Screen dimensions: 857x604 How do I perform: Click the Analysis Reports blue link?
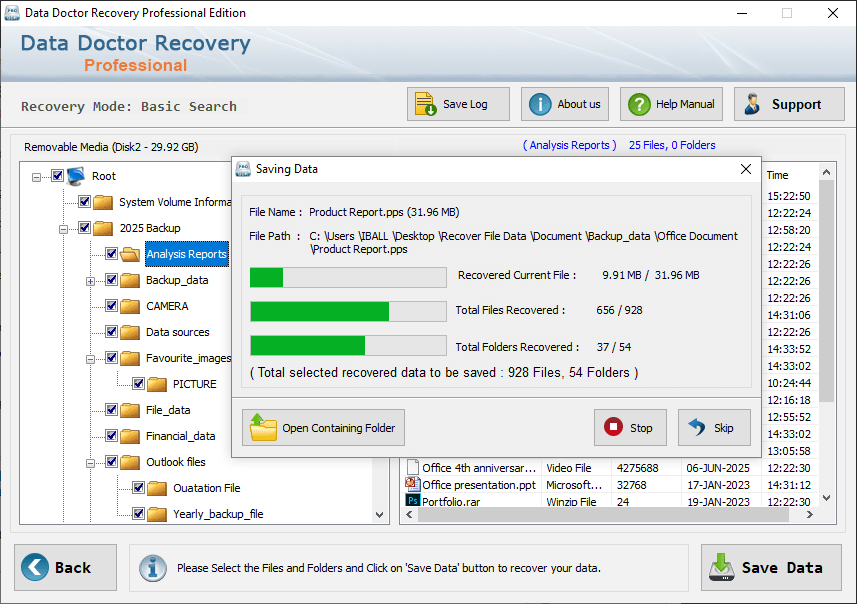pos(570,145)
